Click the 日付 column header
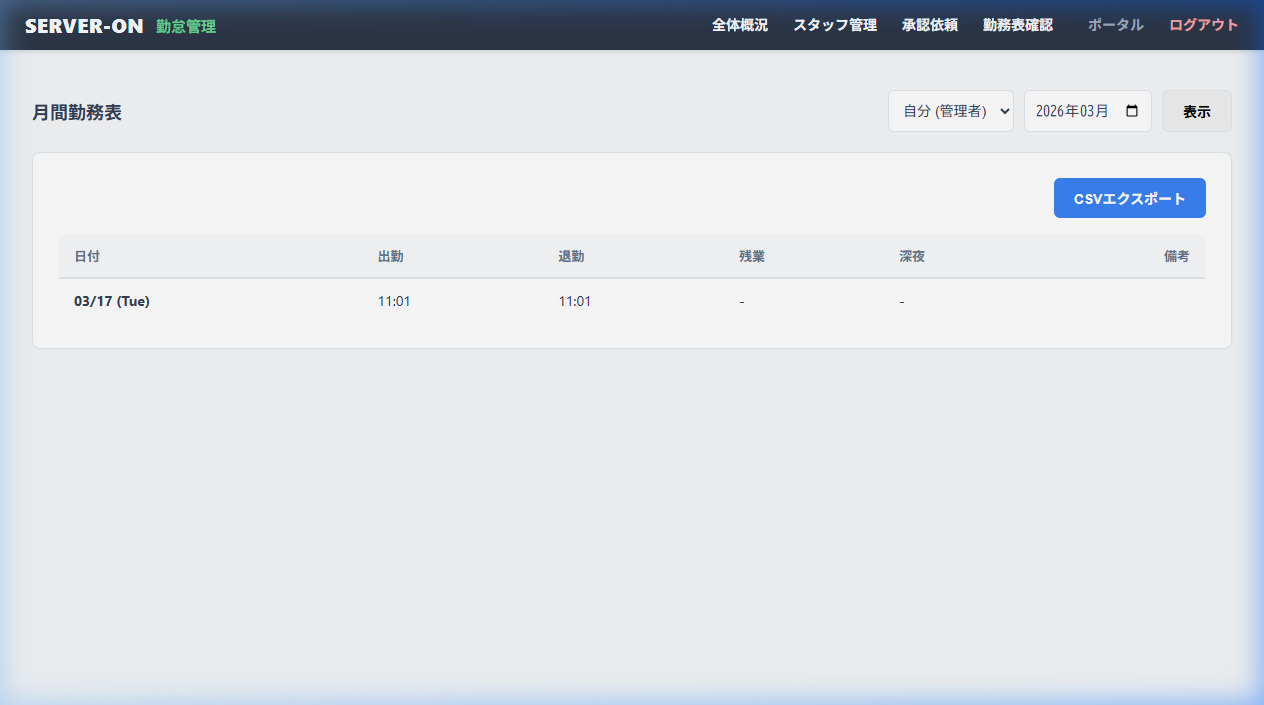 (x=87, y=257)
